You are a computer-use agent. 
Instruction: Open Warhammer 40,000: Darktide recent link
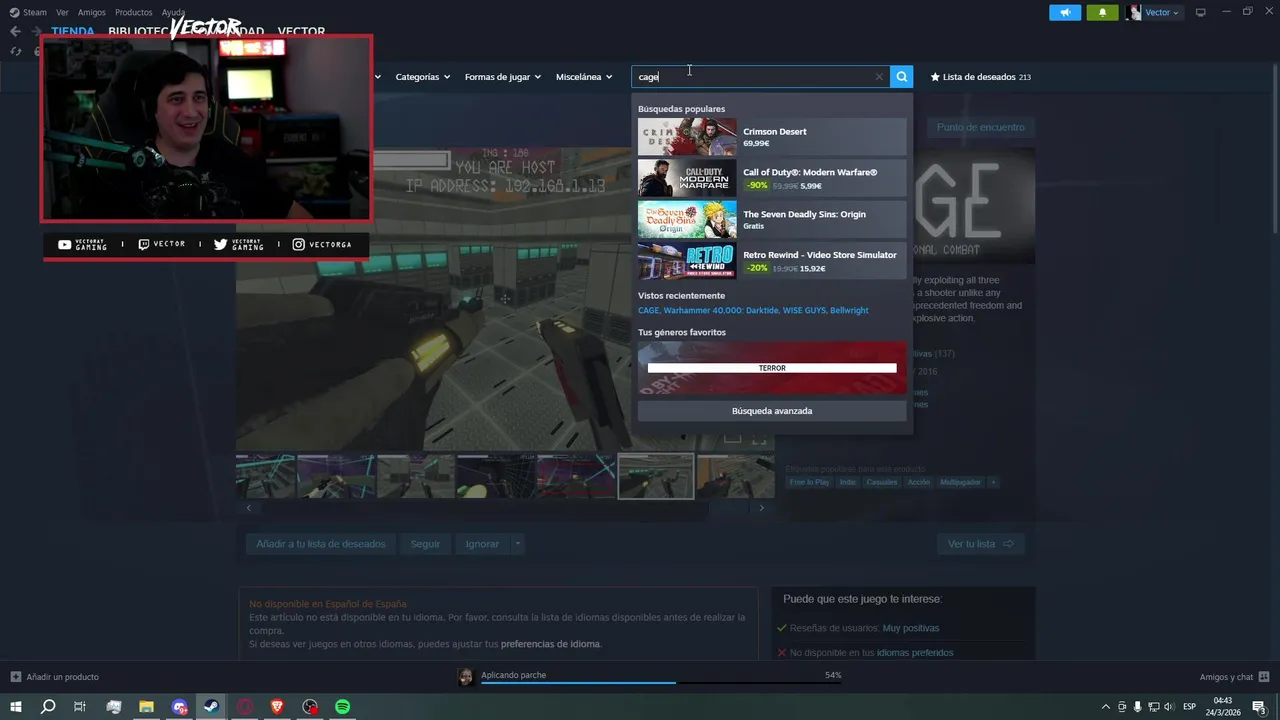720,311
